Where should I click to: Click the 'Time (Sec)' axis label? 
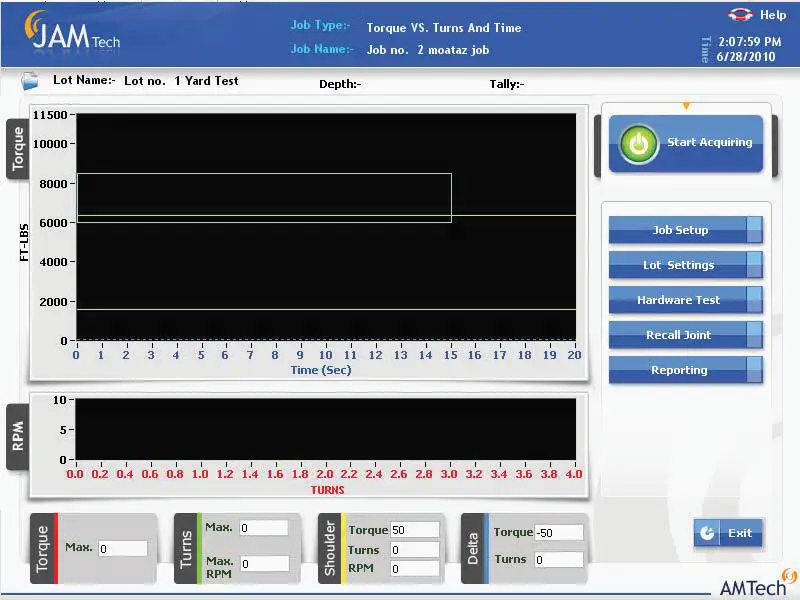(321, 370)
